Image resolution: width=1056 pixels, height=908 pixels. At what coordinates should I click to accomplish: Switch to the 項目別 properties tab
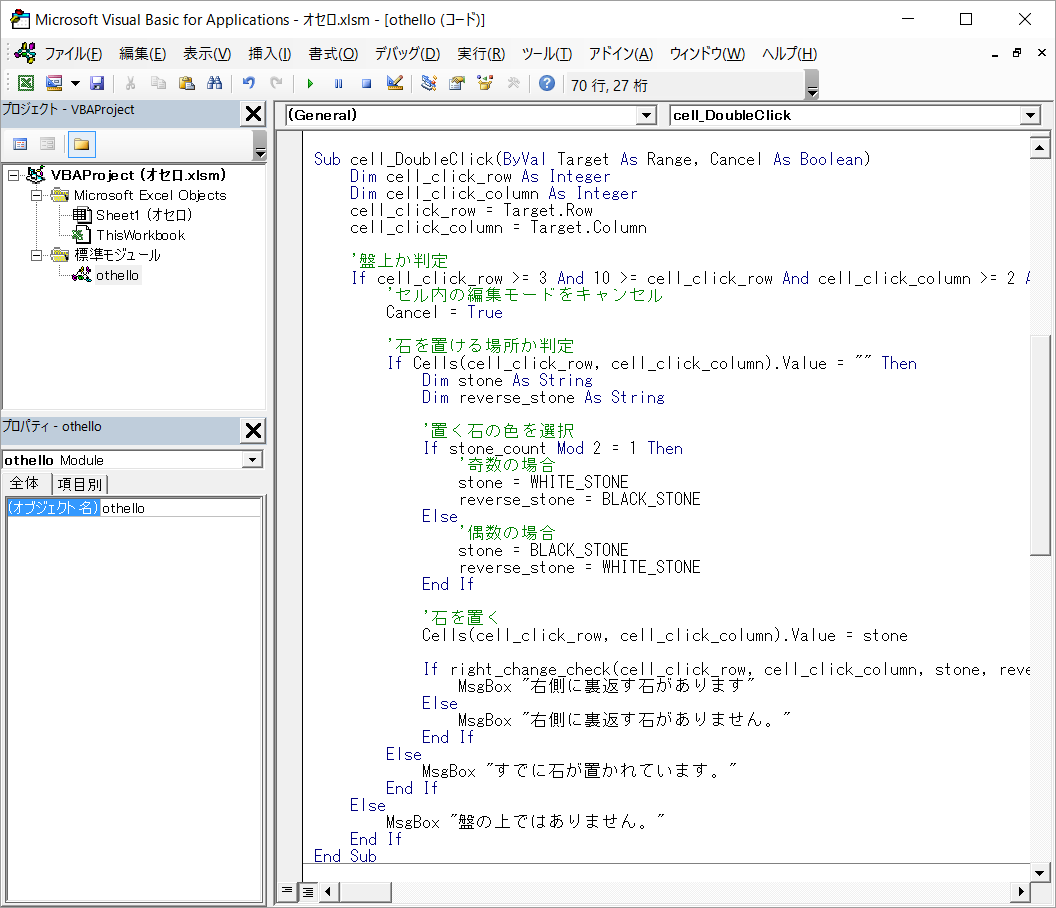[78, 484]
